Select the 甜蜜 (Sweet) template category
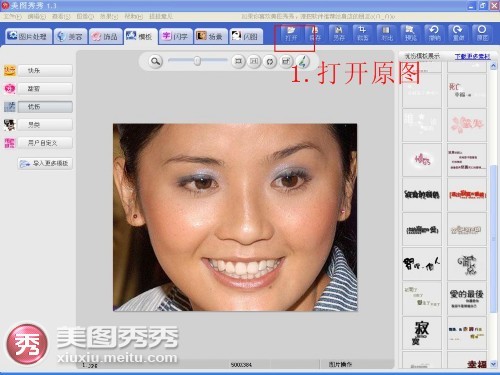The width and height of the screenshot is (500, 375). point(45,89)
